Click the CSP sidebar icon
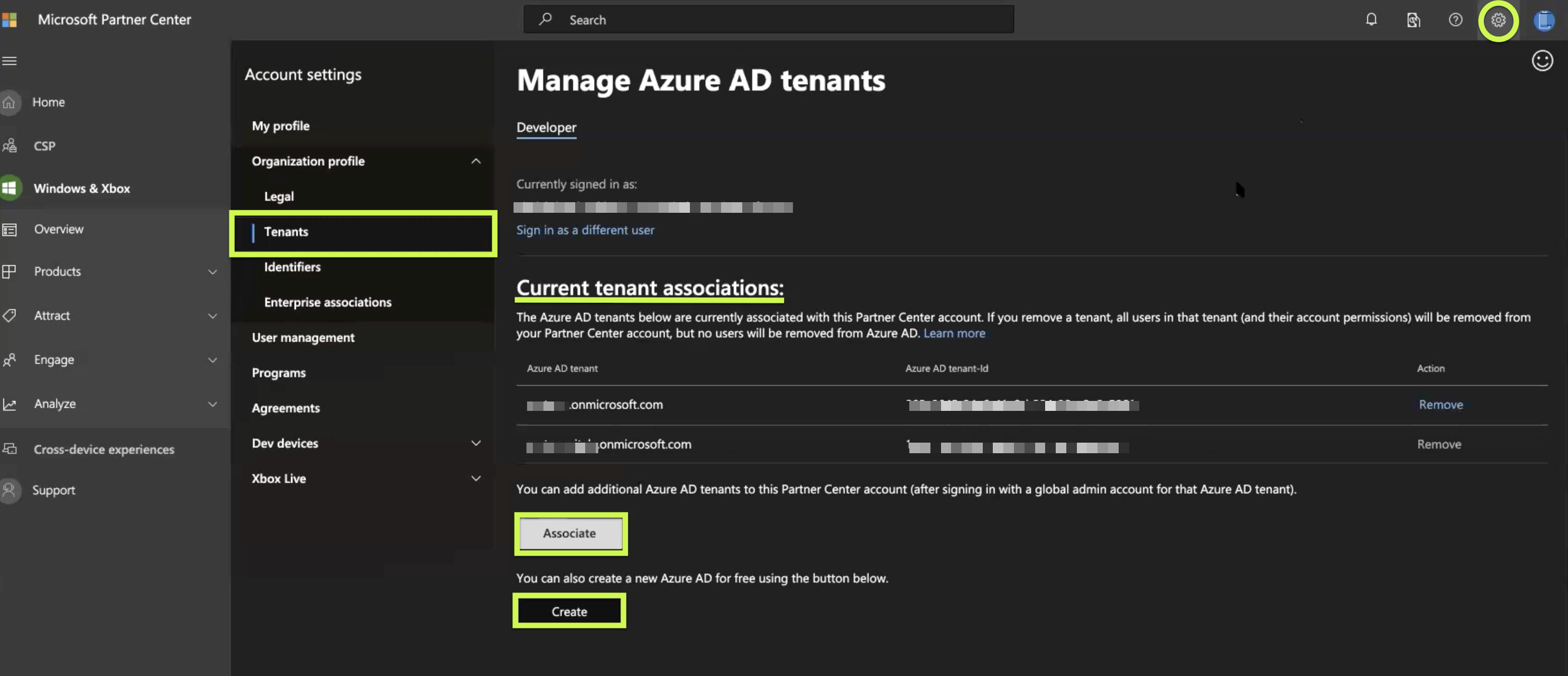 (9, 145)
